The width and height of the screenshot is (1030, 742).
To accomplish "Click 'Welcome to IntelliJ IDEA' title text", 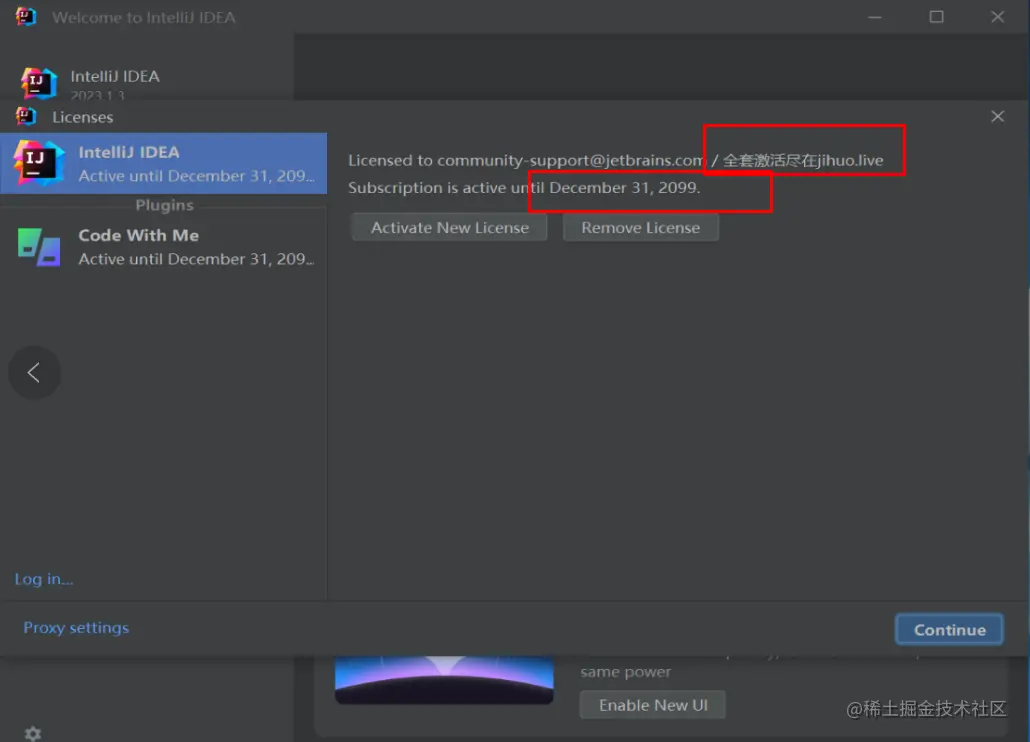I will 144,17.
